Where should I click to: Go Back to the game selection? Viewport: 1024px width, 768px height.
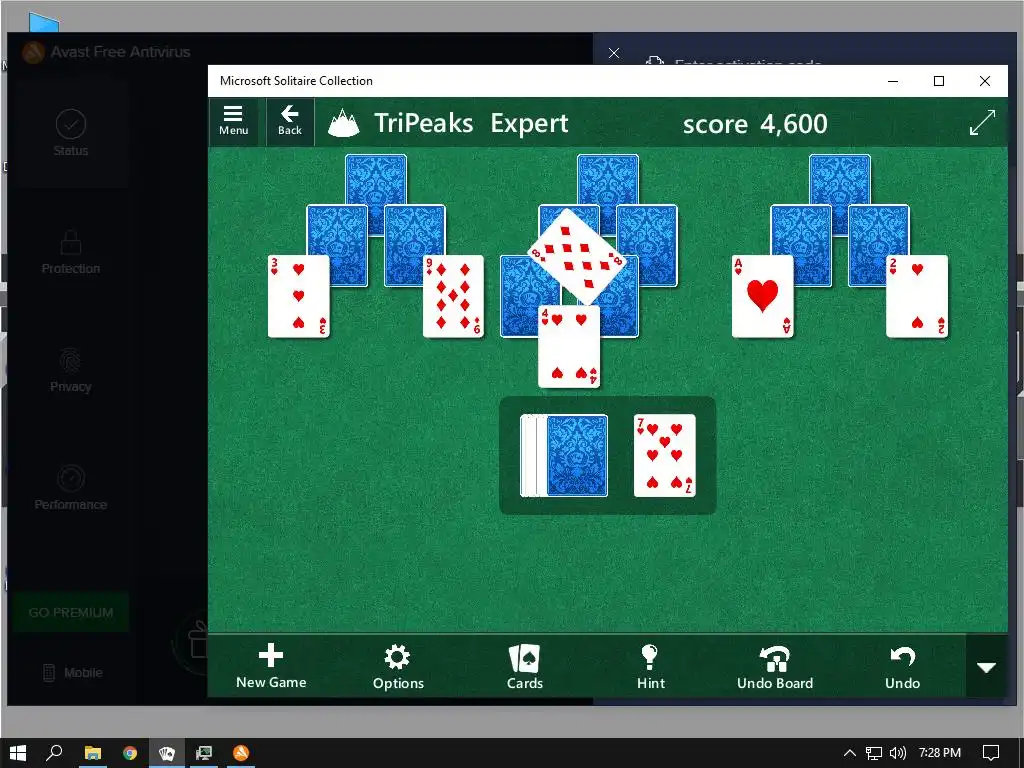(x=289, y=121)
